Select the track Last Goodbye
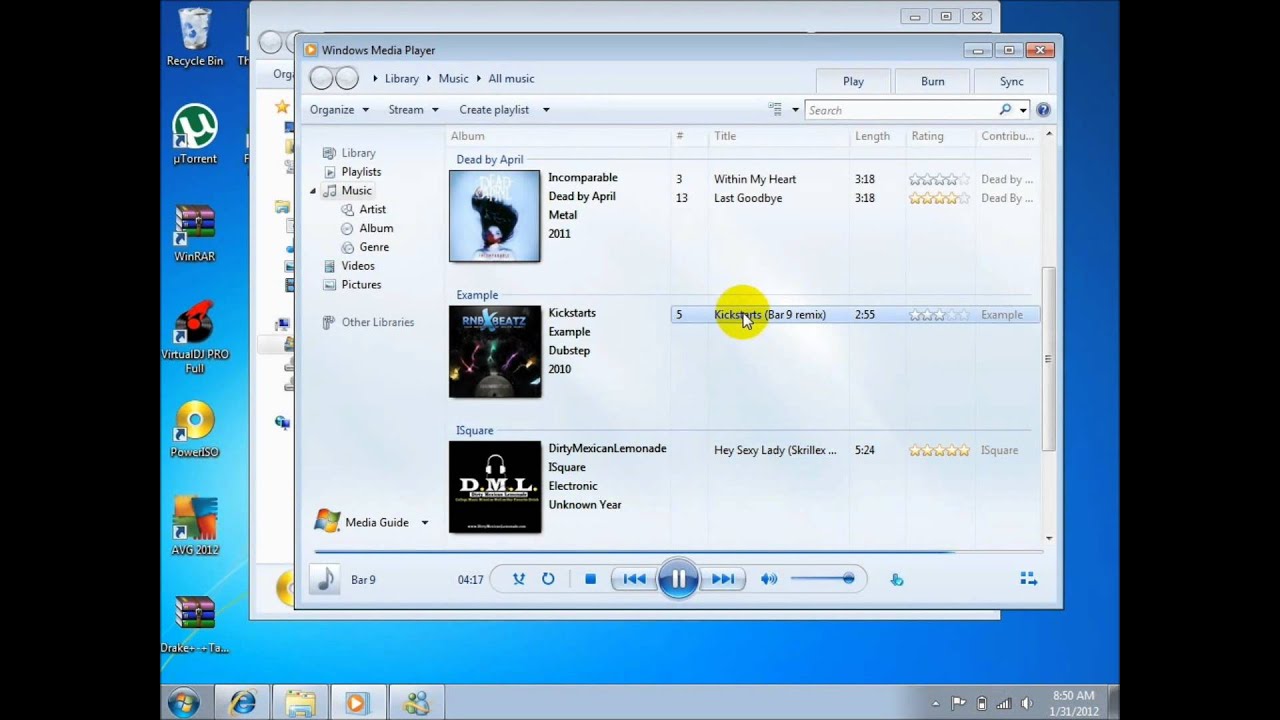The image size is (1280, 720). tap(748, 198)
